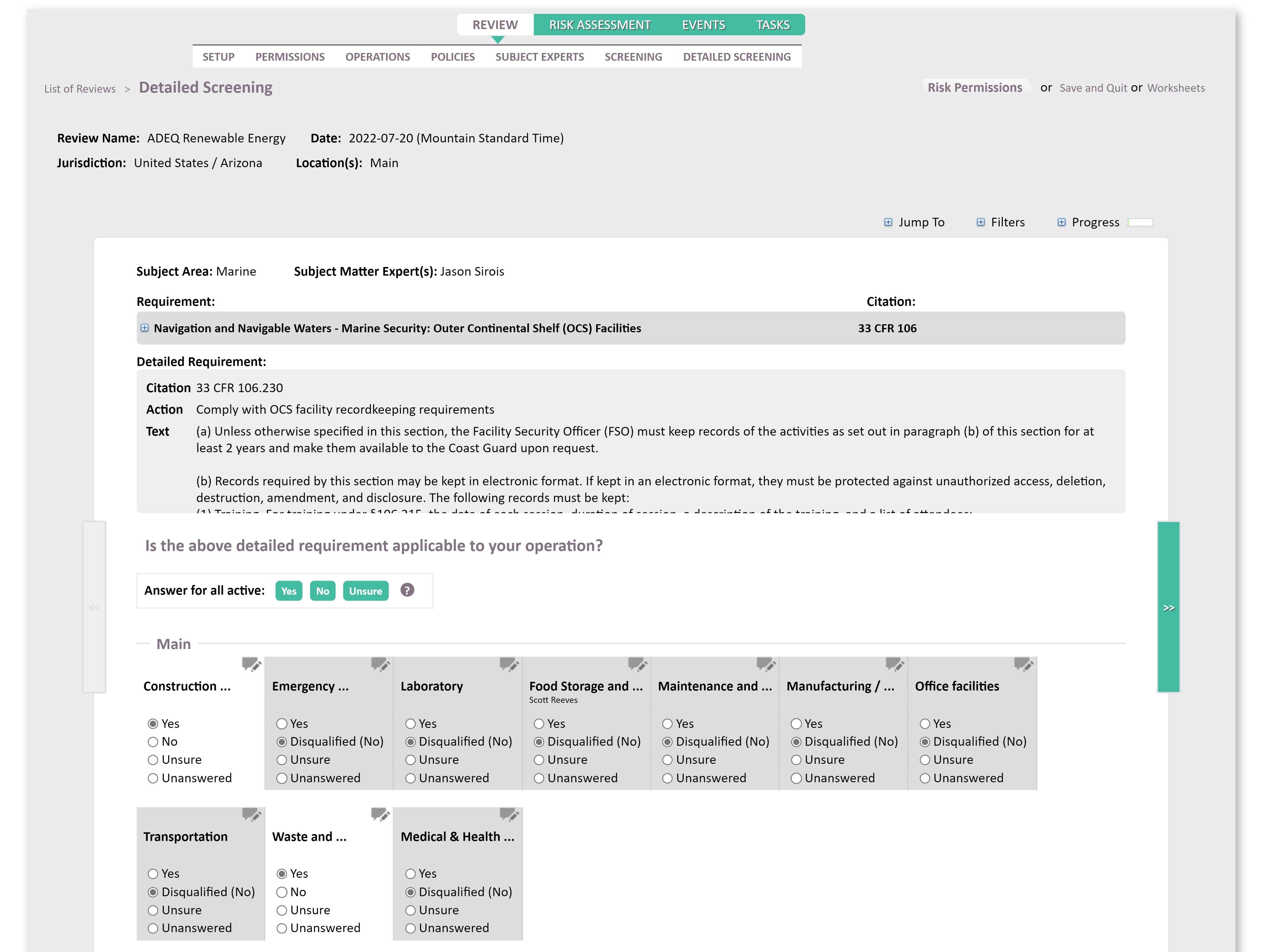The width and height of the screenshot is (1262, 952).
Task: Select Unsure for Transportation
Action: pyautogui.click(x=153, y=910)
